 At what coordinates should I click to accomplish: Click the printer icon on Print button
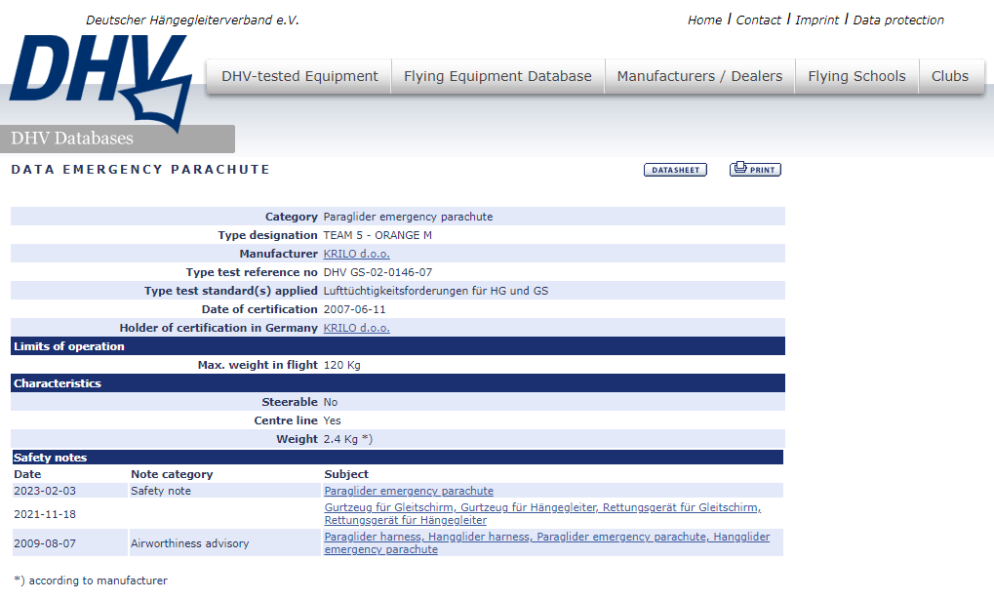[x=740, y=168]
